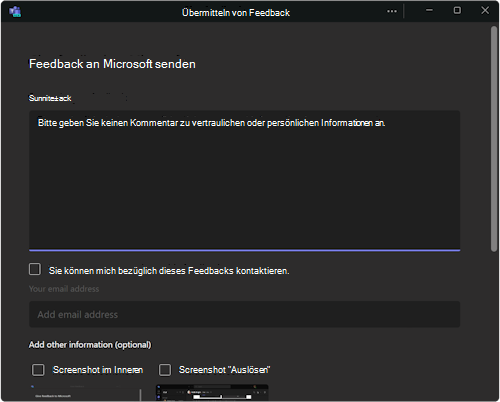Viewport: 500px width, 402px height.
Task: Click inside the feedback comment text area
Action: coord(244,180)
